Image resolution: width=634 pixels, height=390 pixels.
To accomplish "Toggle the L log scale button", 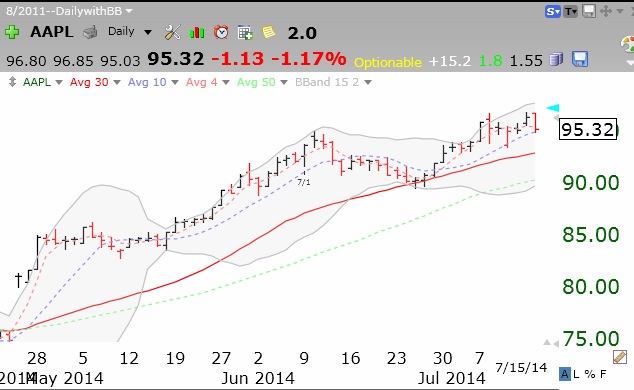I will [x=576, y=375].
